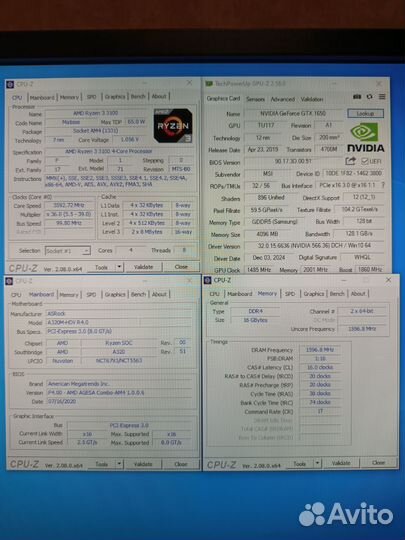This screenshot has height=540, width=405.
Task: Click GPU-Z refresh icon
Action: pos(370,97)
